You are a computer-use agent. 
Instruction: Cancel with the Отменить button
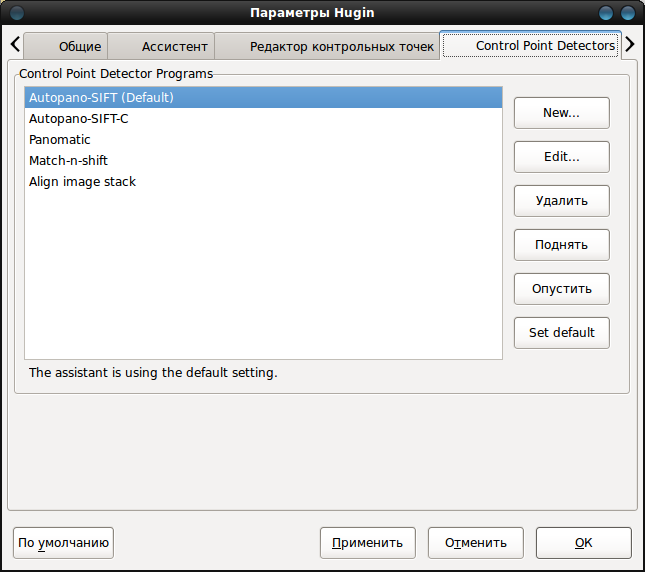point(476,543)
